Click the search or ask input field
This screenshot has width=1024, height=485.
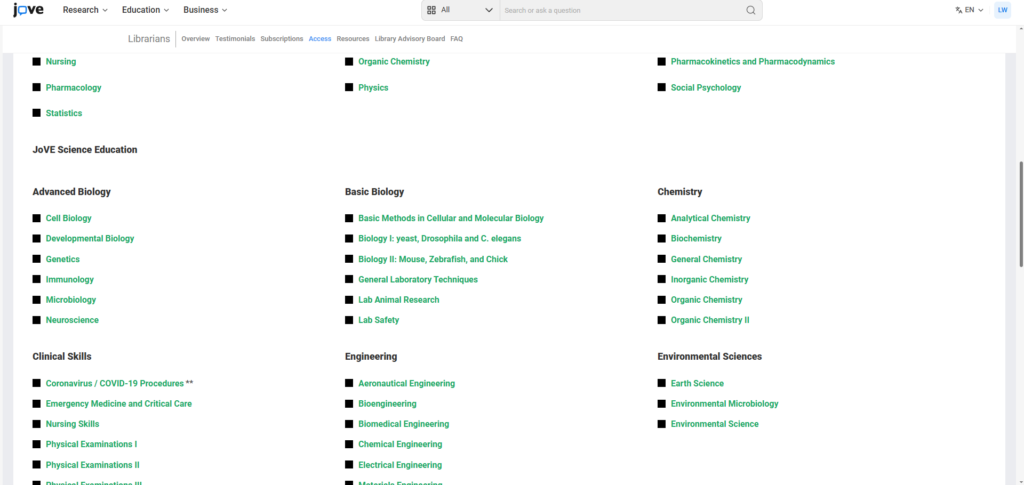(620, 10)
